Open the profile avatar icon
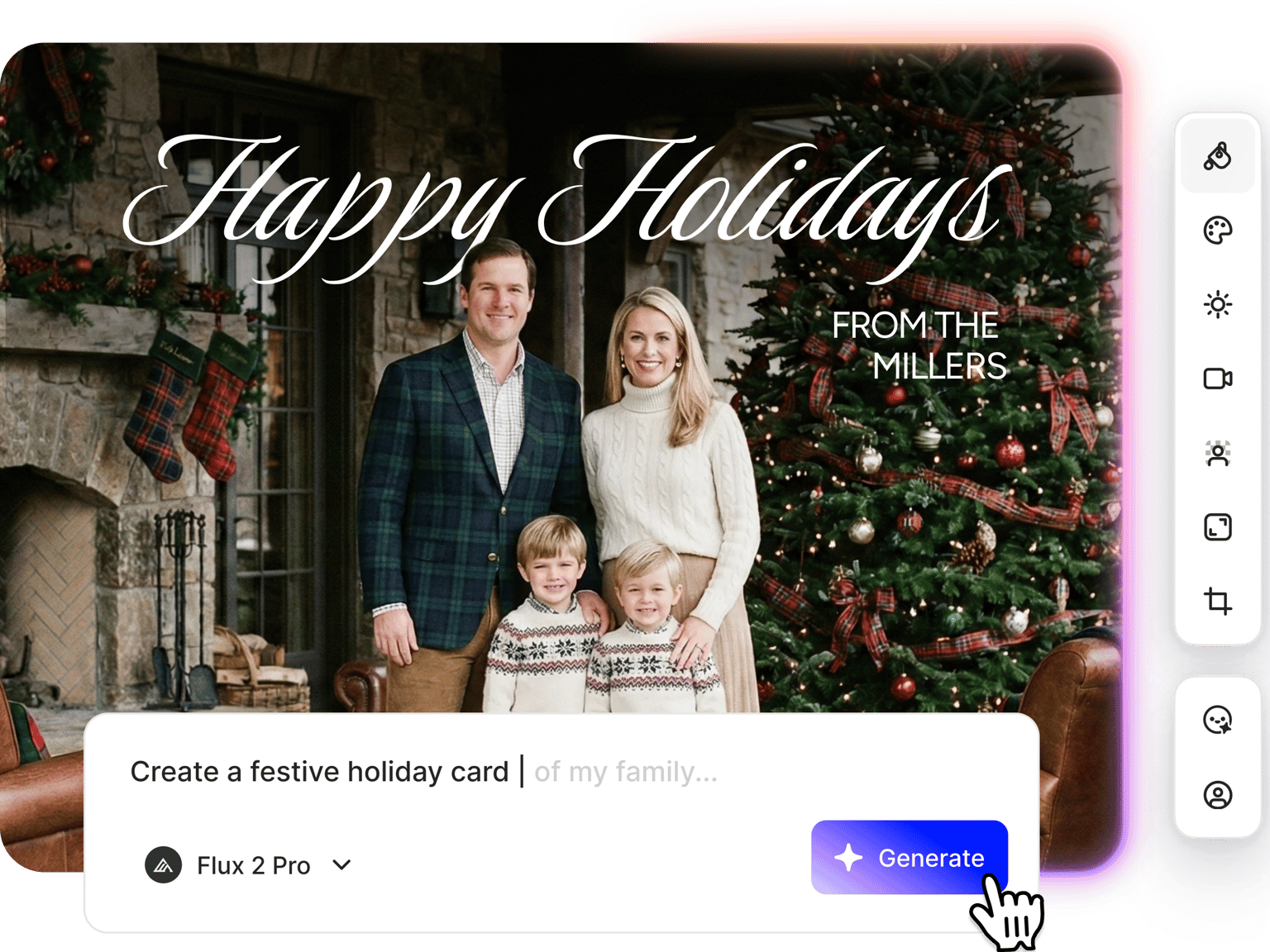The height and width of the screenshot is (952, 1270). click(x=1218, y=795)
